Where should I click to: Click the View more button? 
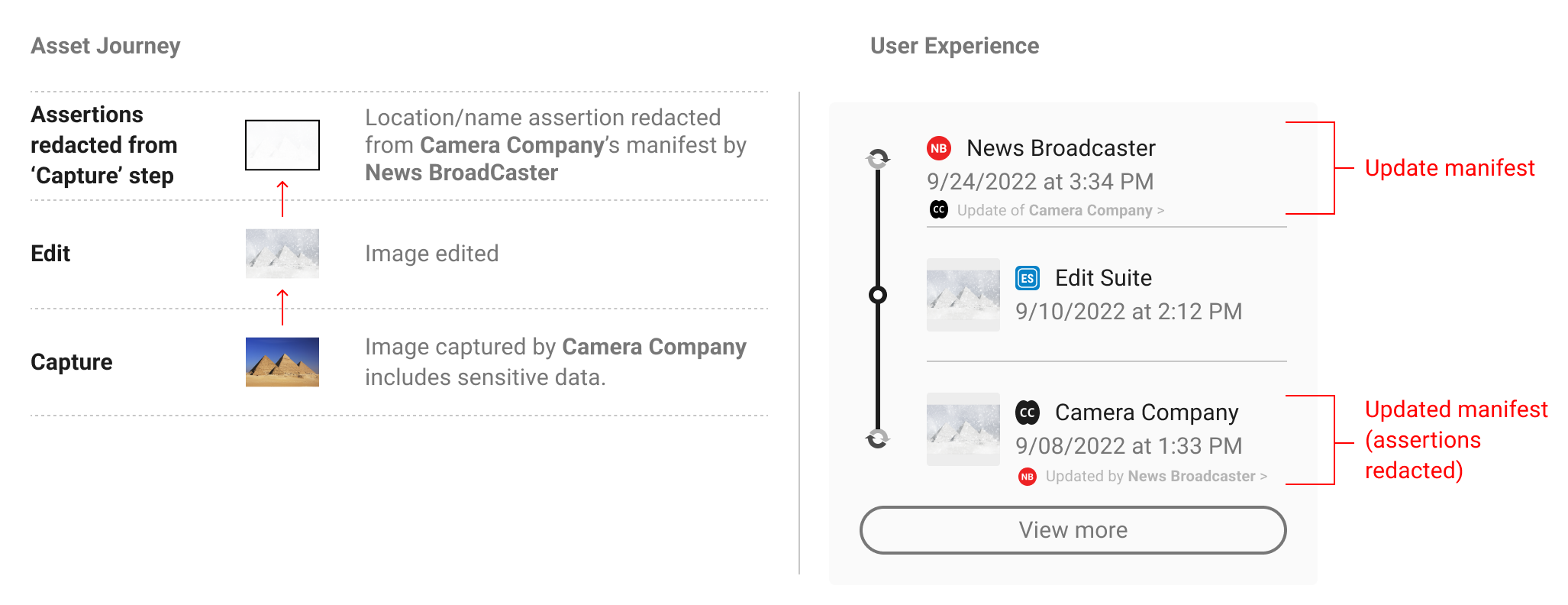click(x=1073, y=530)
